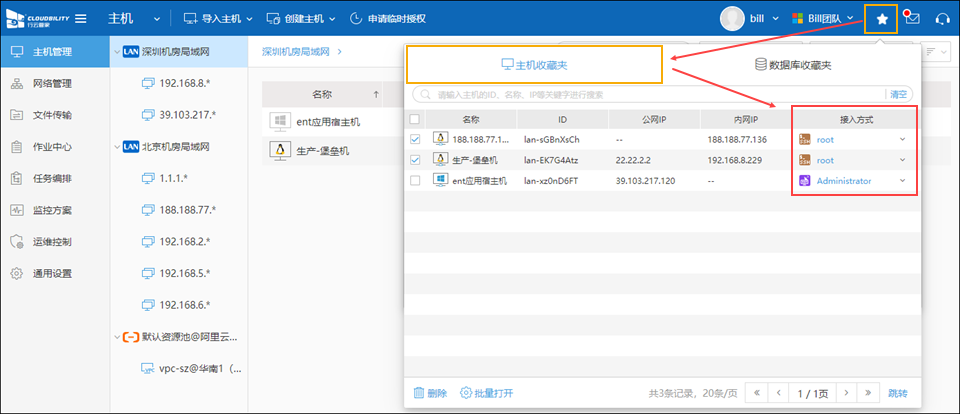This screenshot has width=960, height=414.
Task: Expand the Administrator access method dropdown
Action: [902, 181]
